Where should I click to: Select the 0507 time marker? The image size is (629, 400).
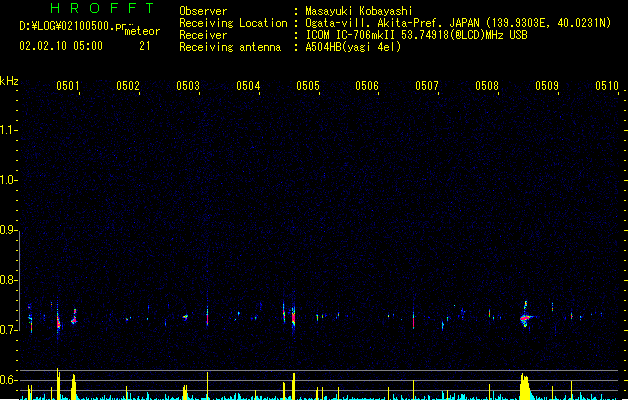(427, 86)
